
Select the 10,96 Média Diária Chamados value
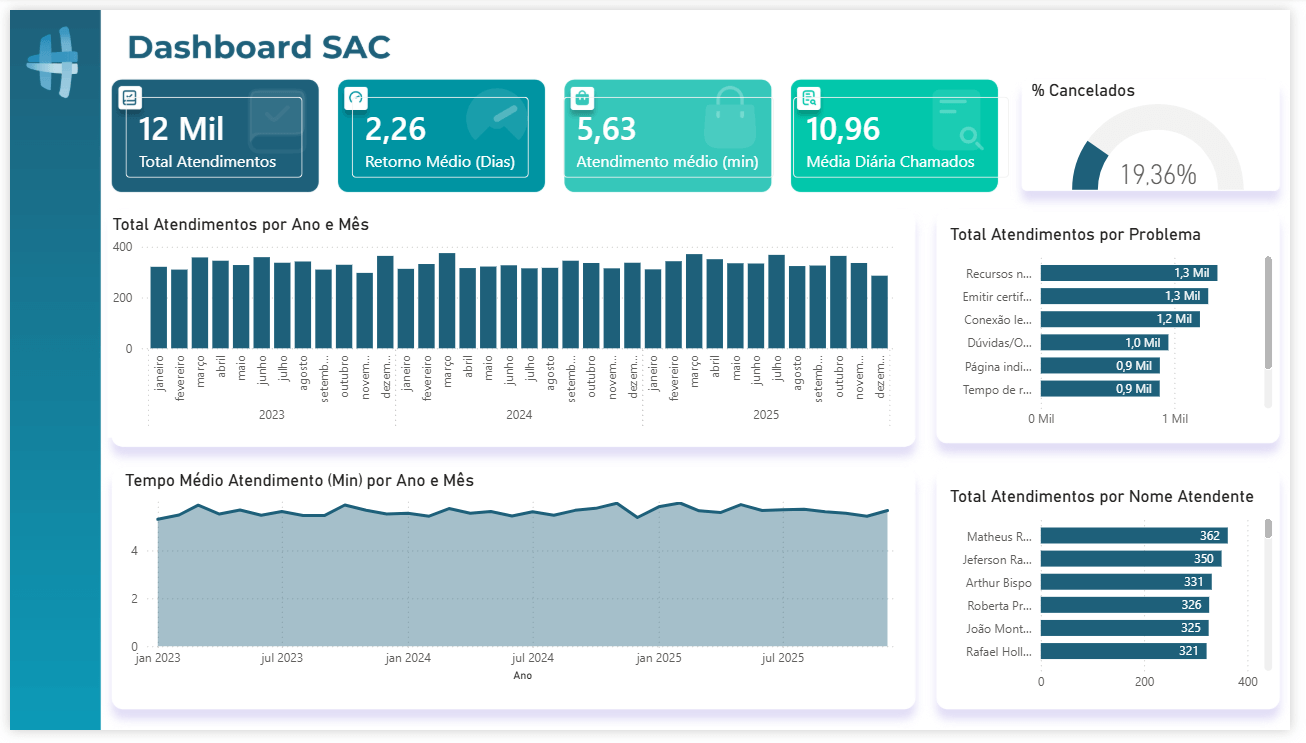point(843,129)
